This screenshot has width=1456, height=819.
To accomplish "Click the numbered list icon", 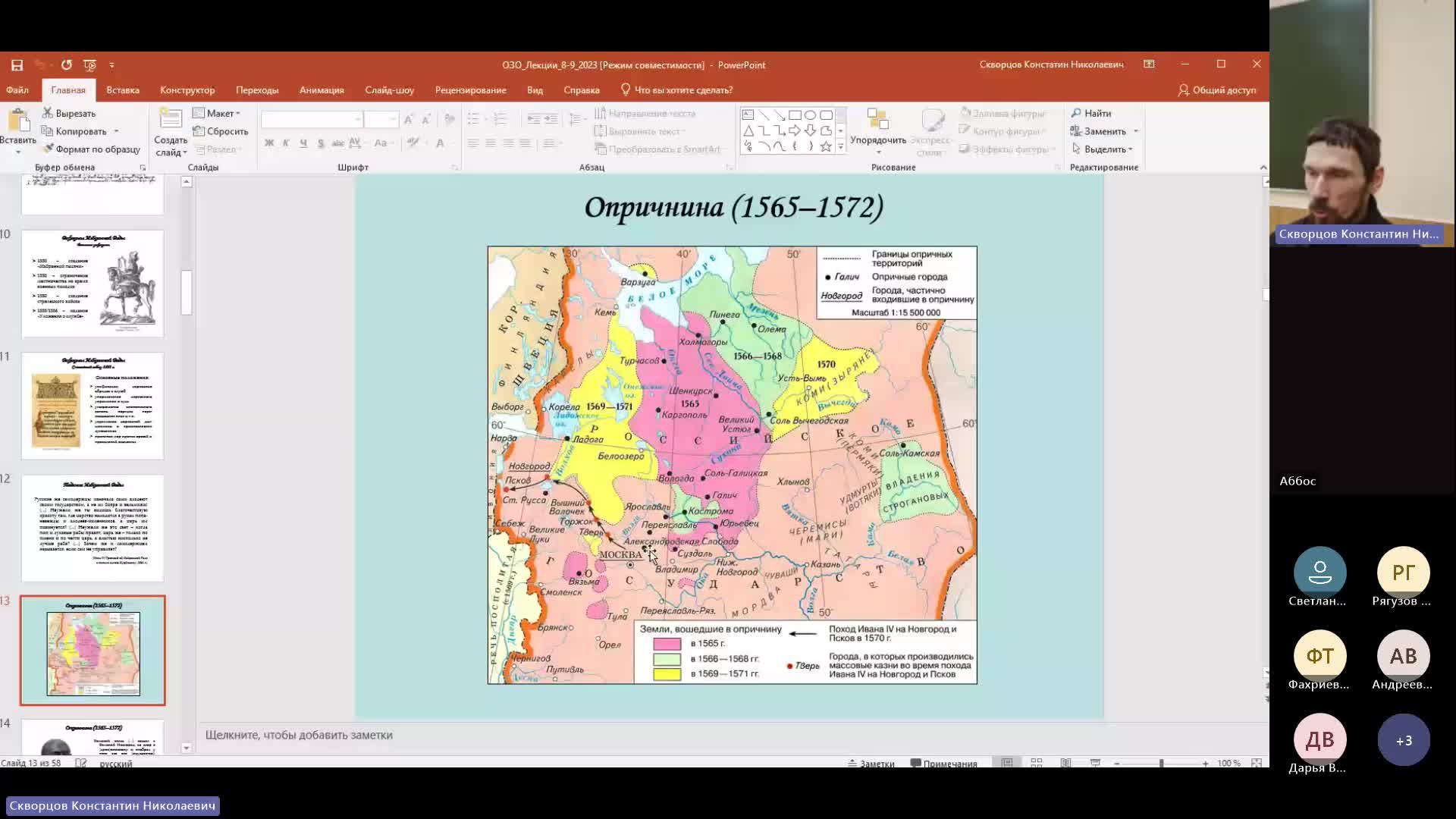I will [x=500, y=119].
